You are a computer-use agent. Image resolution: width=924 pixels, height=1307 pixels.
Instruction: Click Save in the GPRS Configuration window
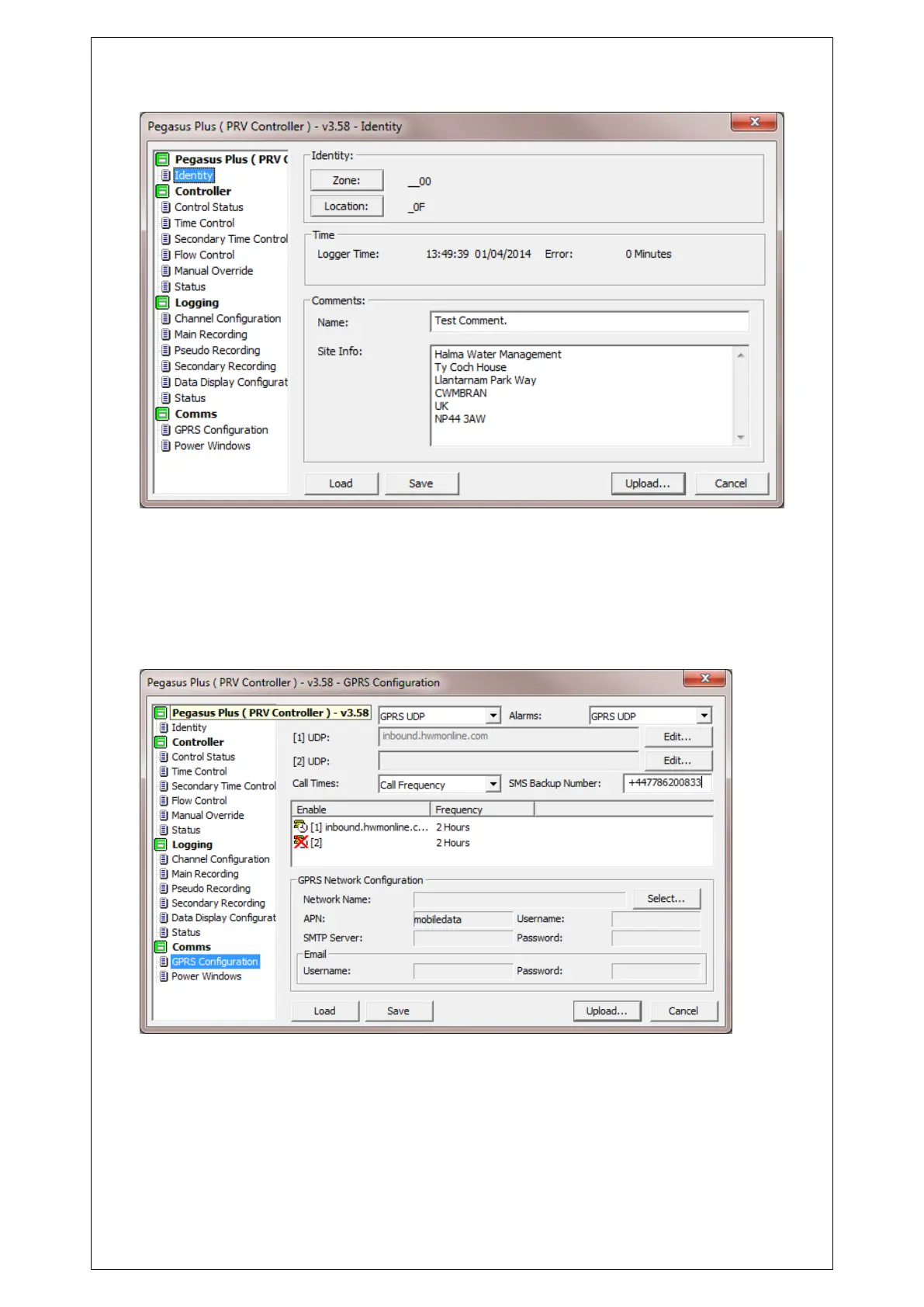coord(399,1011)
